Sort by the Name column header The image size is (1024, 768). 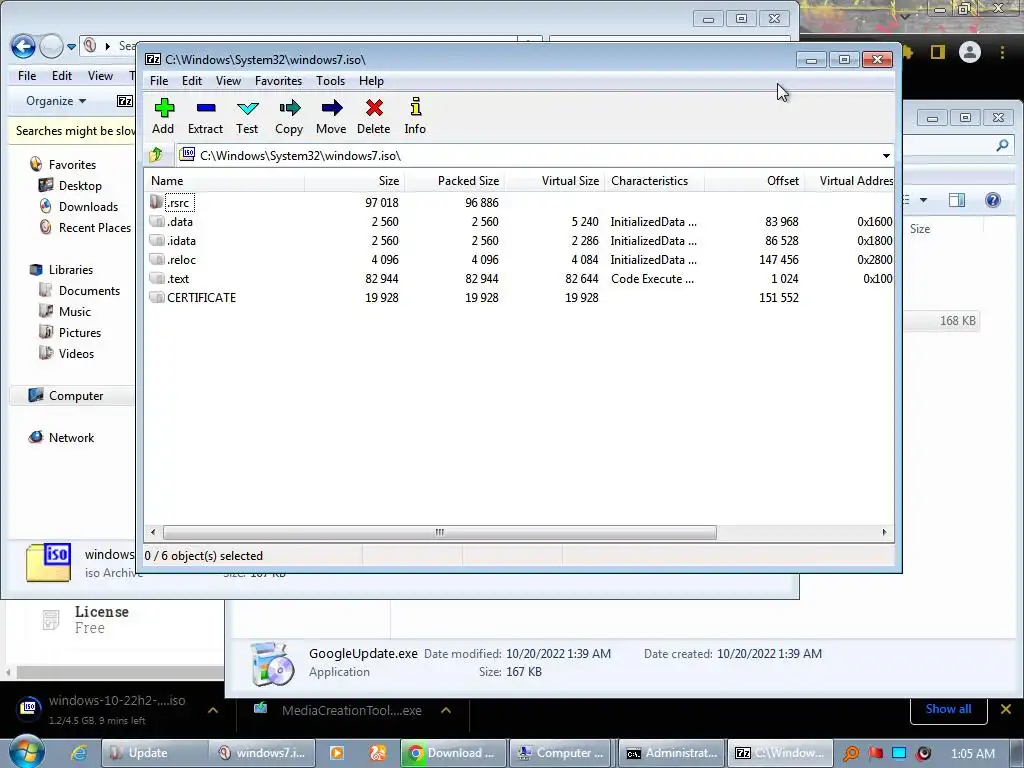click(224, 181)
